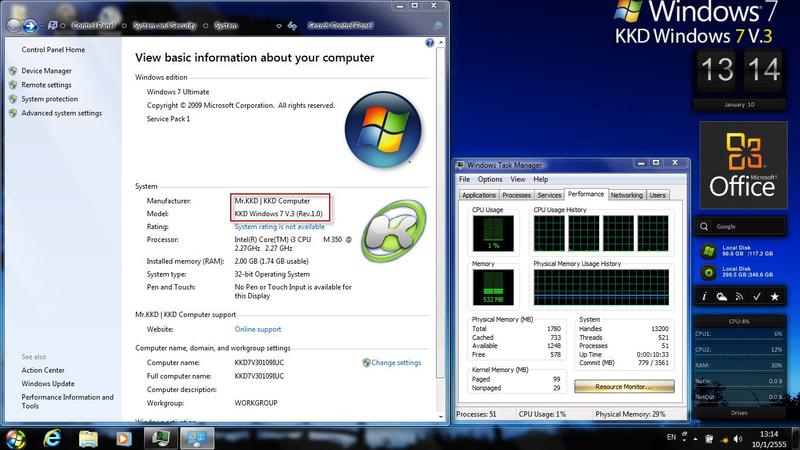The height and width of the screenshot is (450, 800).
Task: Click 'System rating is not available' link
Action: click(279, 227)
